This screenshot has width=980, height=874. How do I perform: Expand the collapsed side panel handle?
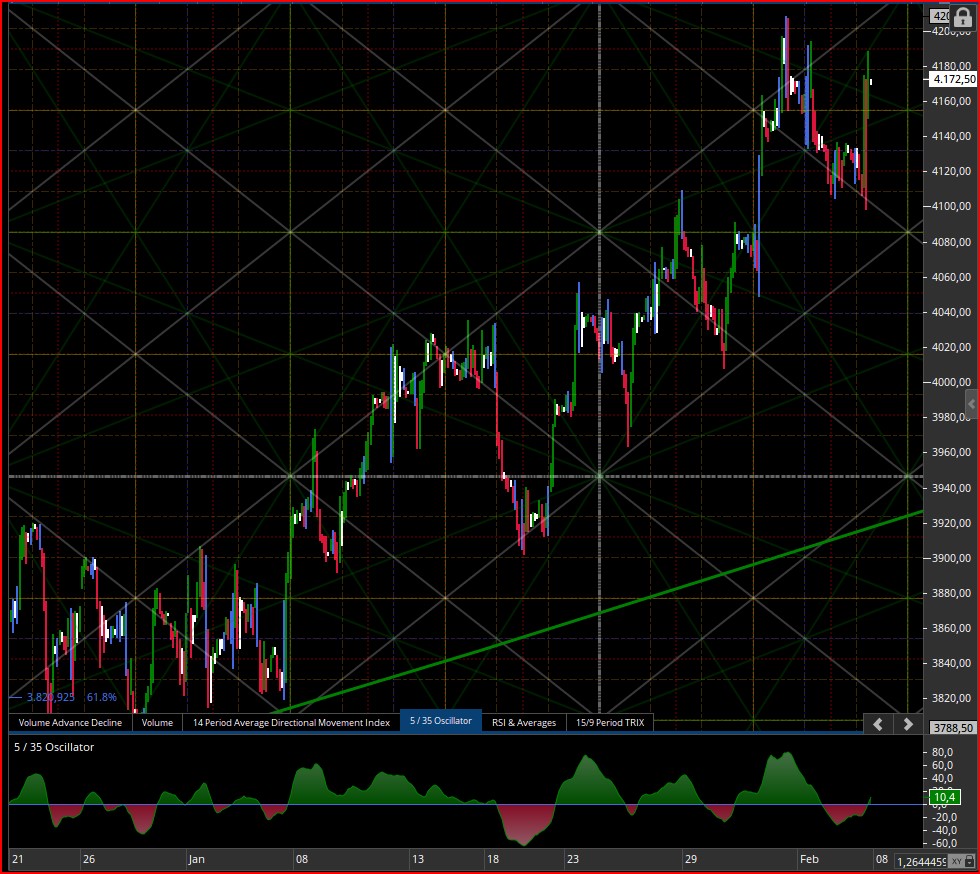pos(971,404)
